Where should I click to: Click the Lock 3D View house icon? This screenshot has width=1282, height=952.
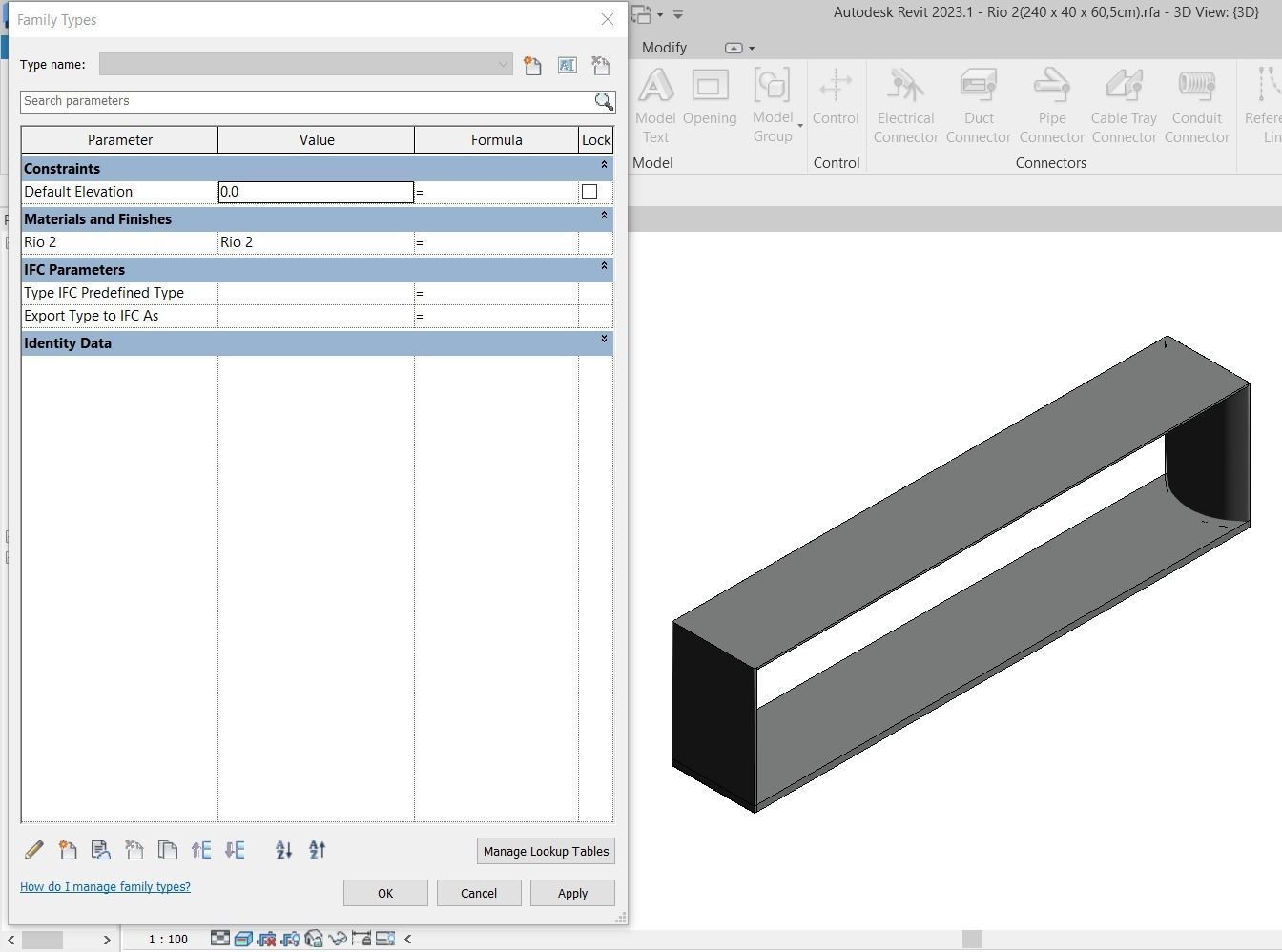(314, 939)
